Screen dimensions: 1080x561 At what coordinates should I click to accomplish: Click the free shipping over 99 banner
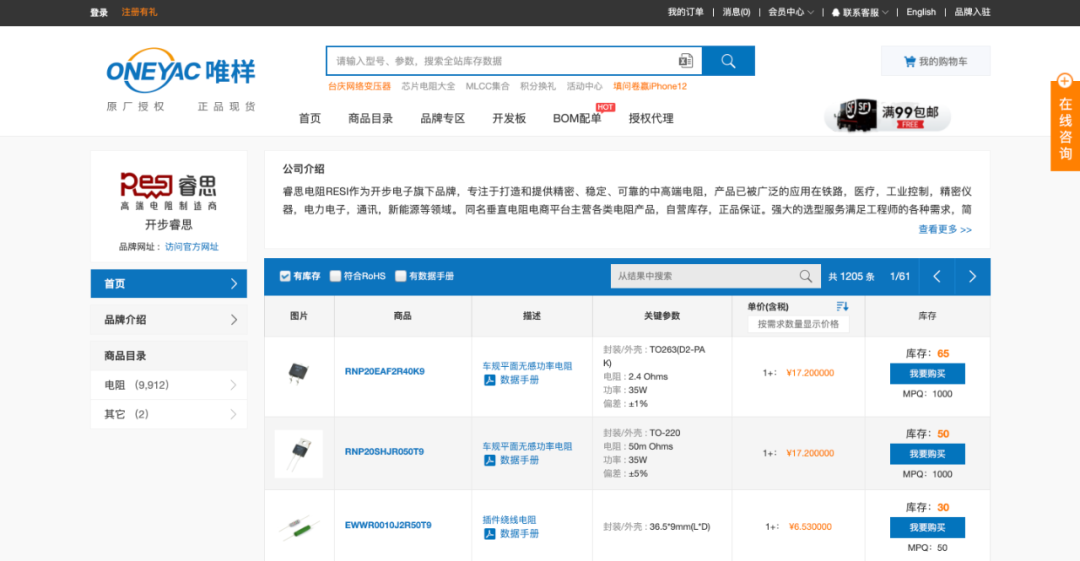coord(887,114)
